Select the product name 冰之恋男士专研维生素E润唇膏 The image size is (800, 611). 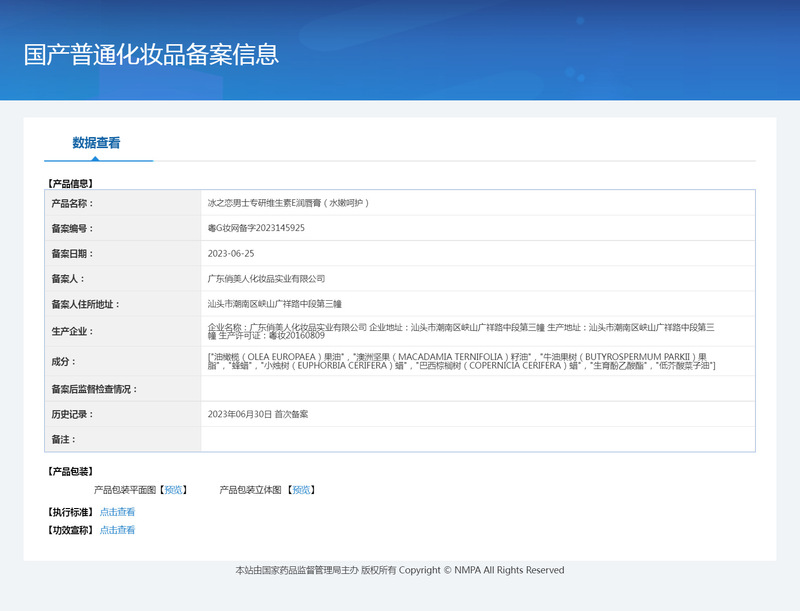(264, 203)
